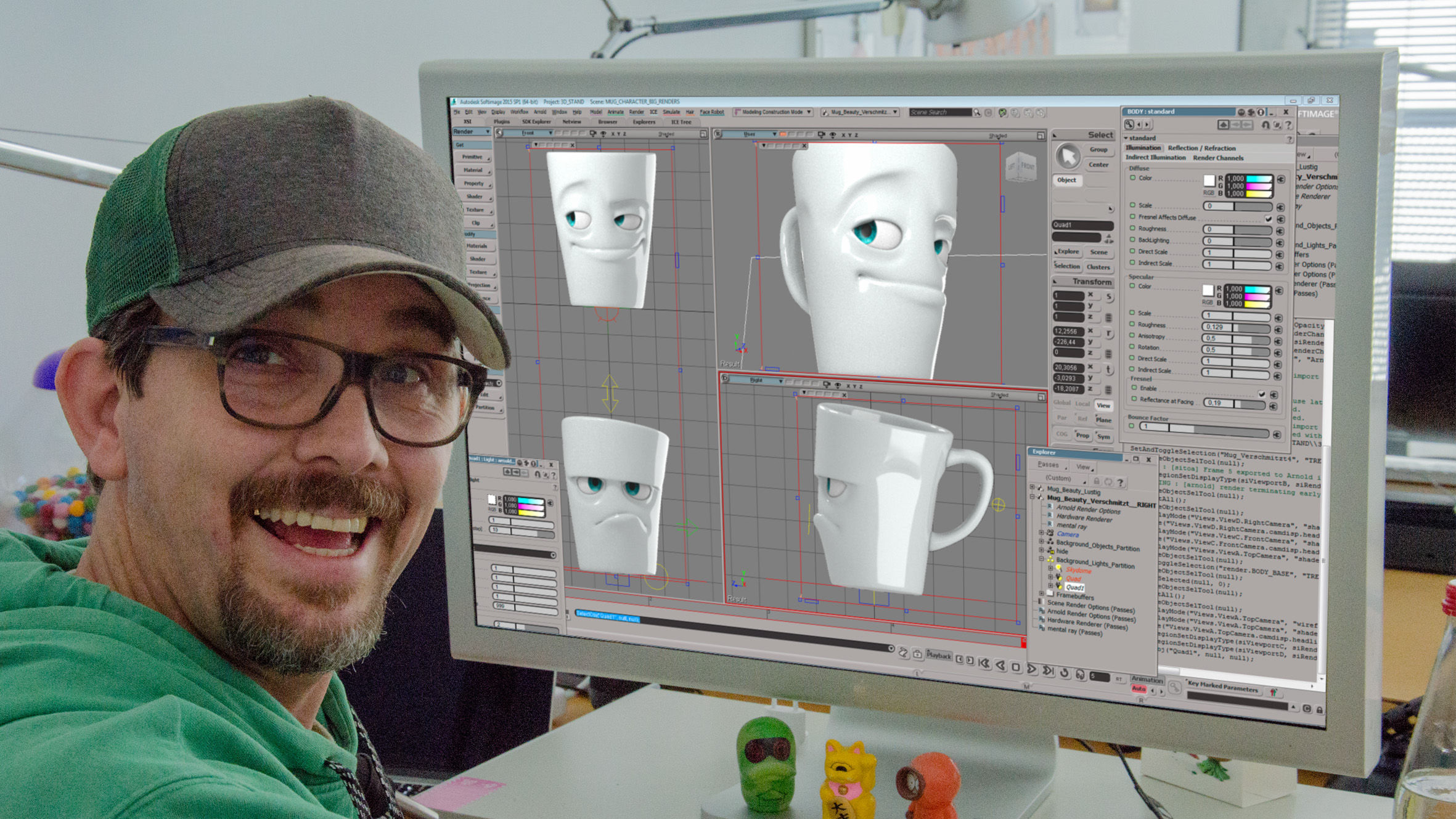This screenshot has height=819, width=1456.
Task: Click the lock icon in the Explorer toolbar
Action: (x=1097, y=481)
